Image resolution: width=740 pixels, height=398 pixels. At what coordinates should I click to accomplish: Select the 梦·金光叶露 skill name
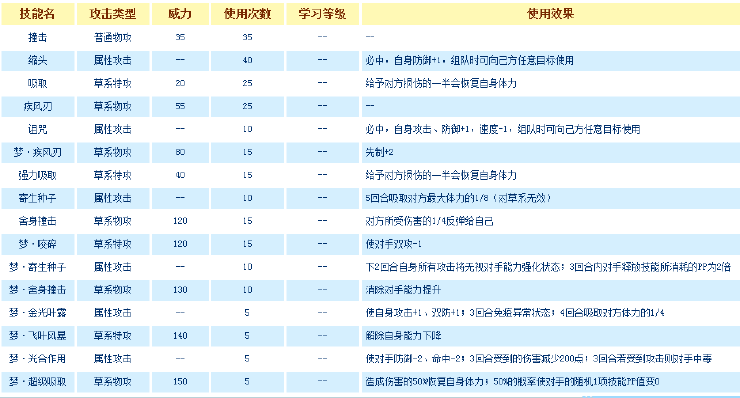pyautogui.click(x=38, y=313)
